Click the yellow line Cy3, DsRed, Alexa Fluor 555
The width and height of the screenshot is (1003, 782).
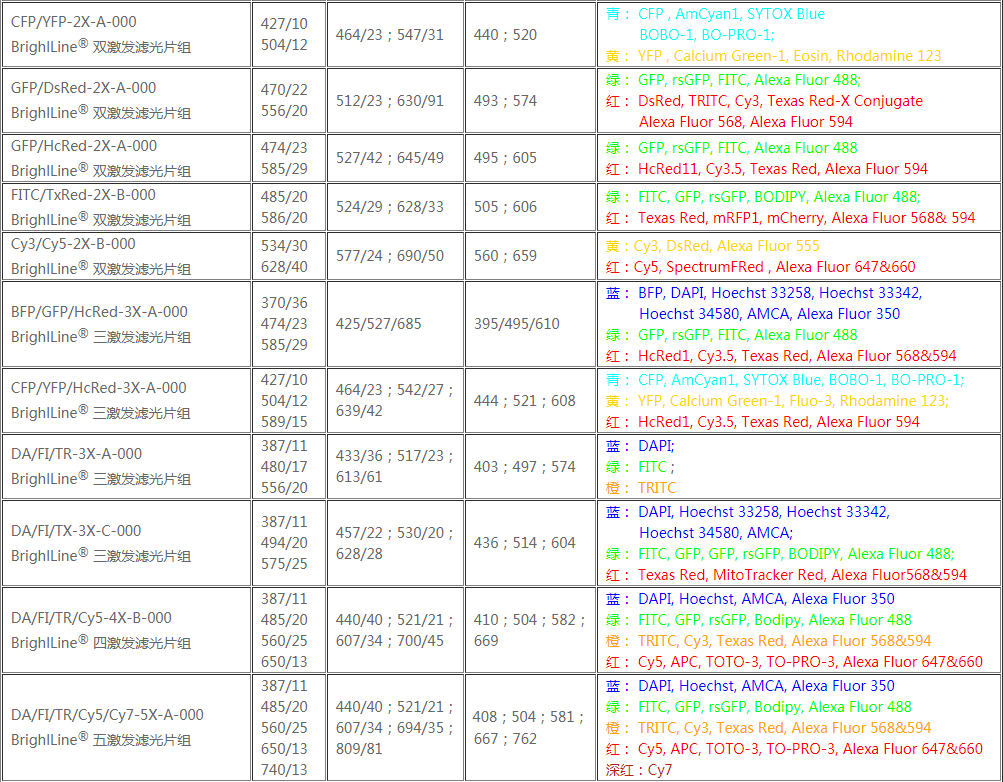(x=713, y=246)
